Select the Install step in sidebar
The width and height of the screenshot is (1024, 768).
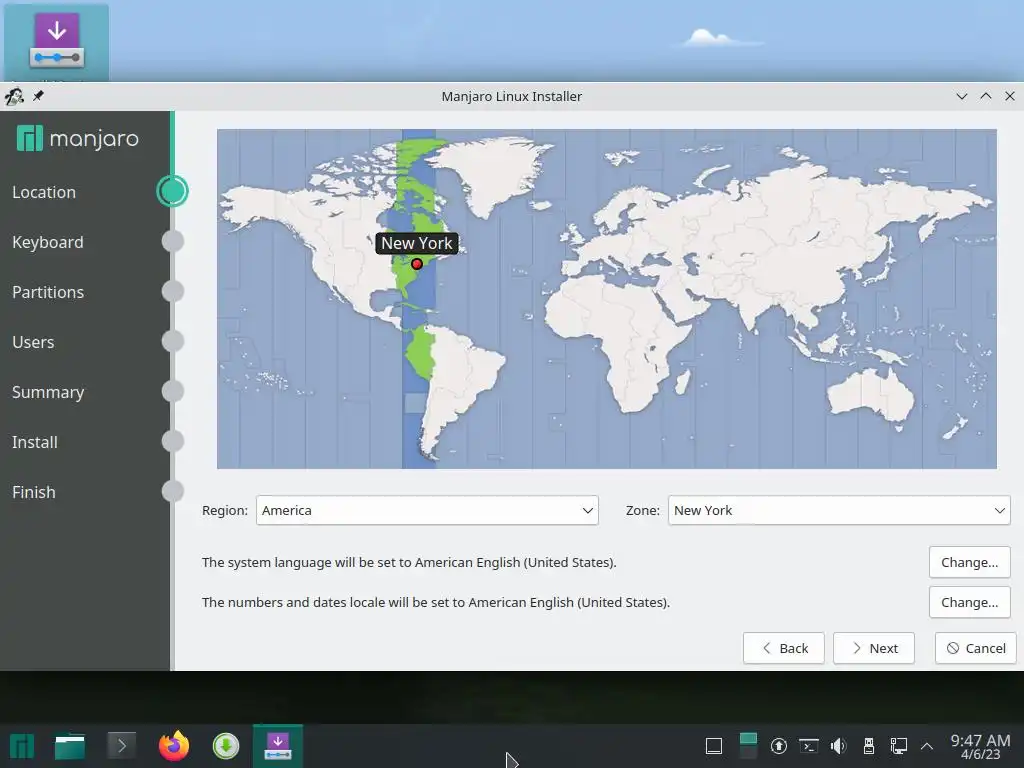pyautogui.click(x=35, y=442)
